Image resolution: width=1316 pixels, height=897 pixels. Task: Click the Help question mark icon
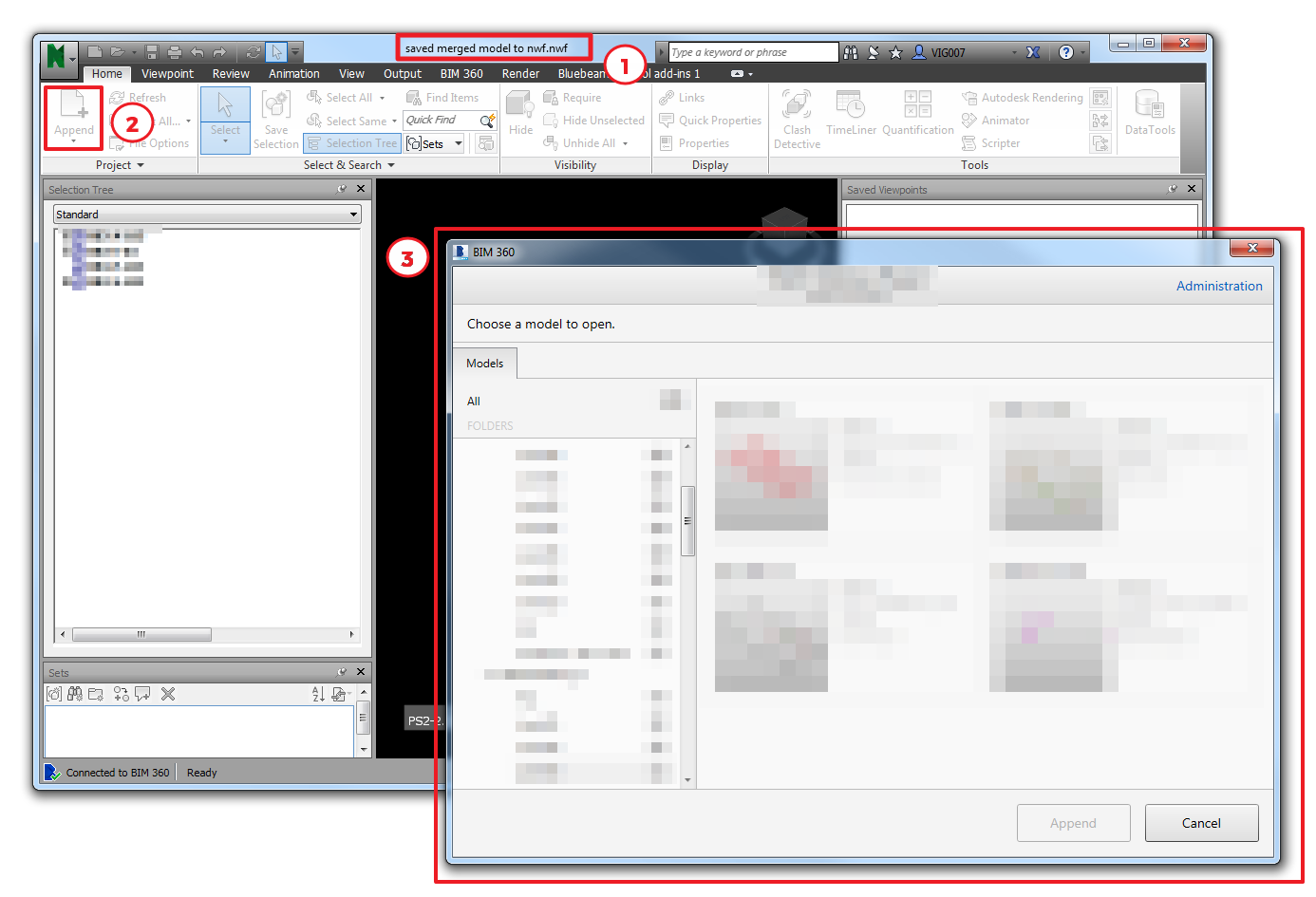pyautogui.click(x=1066, y=52)
